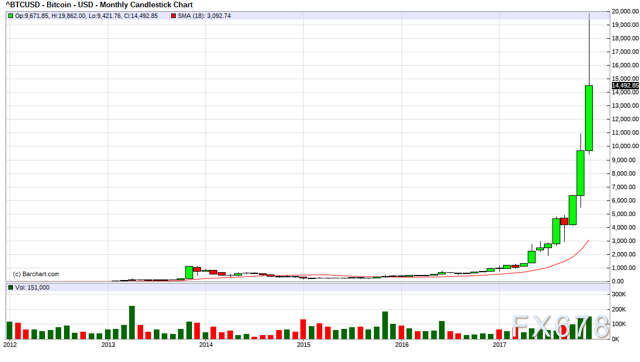
Task: Click the chart title ^BTCUSD Bitcoin Monthly Candlestick
Action: [99, 5]
